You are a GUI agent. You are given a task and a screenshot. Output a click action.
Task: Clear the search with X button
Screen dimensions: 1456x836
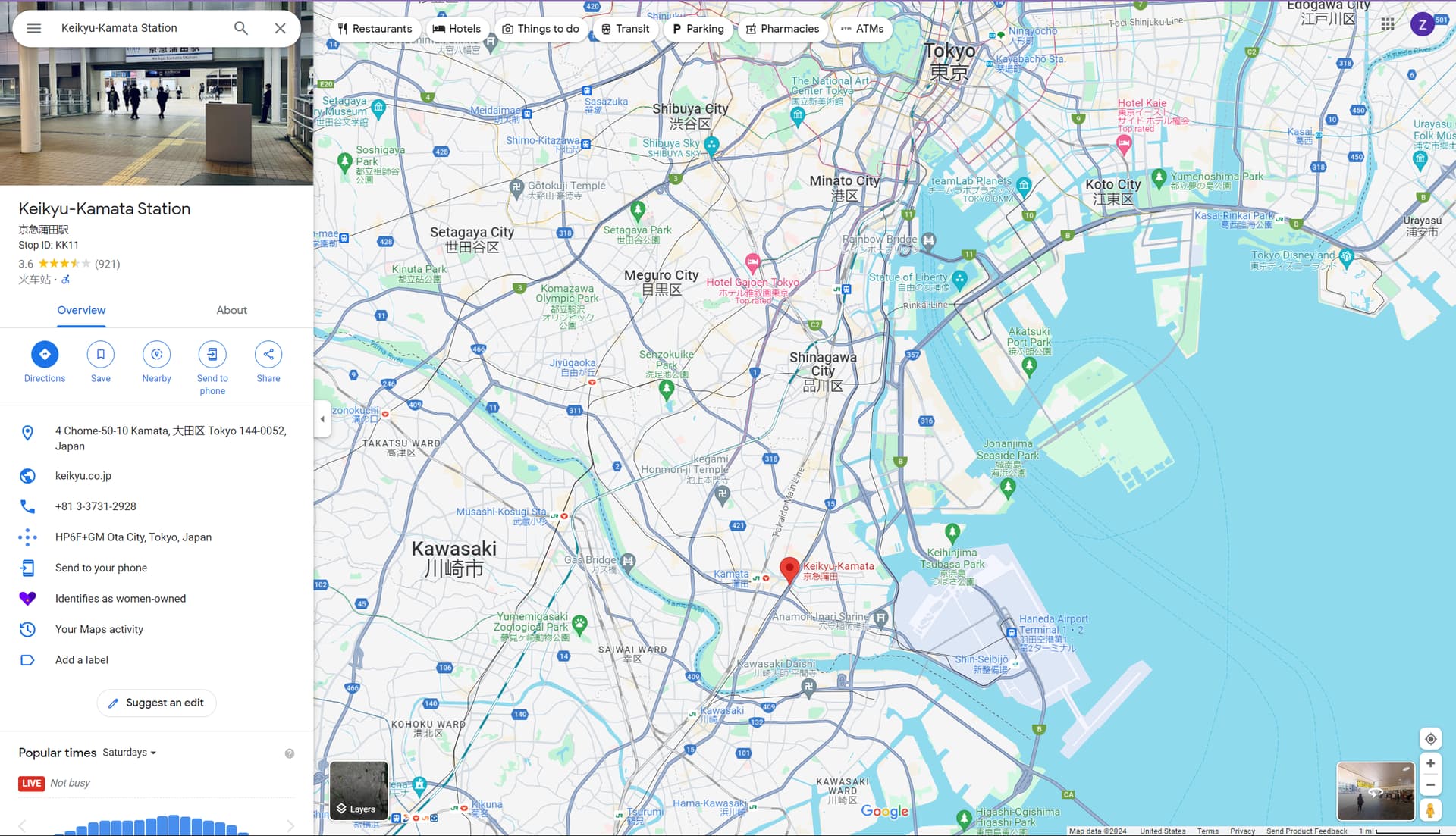pyautogui.click(x=280, y=28)
